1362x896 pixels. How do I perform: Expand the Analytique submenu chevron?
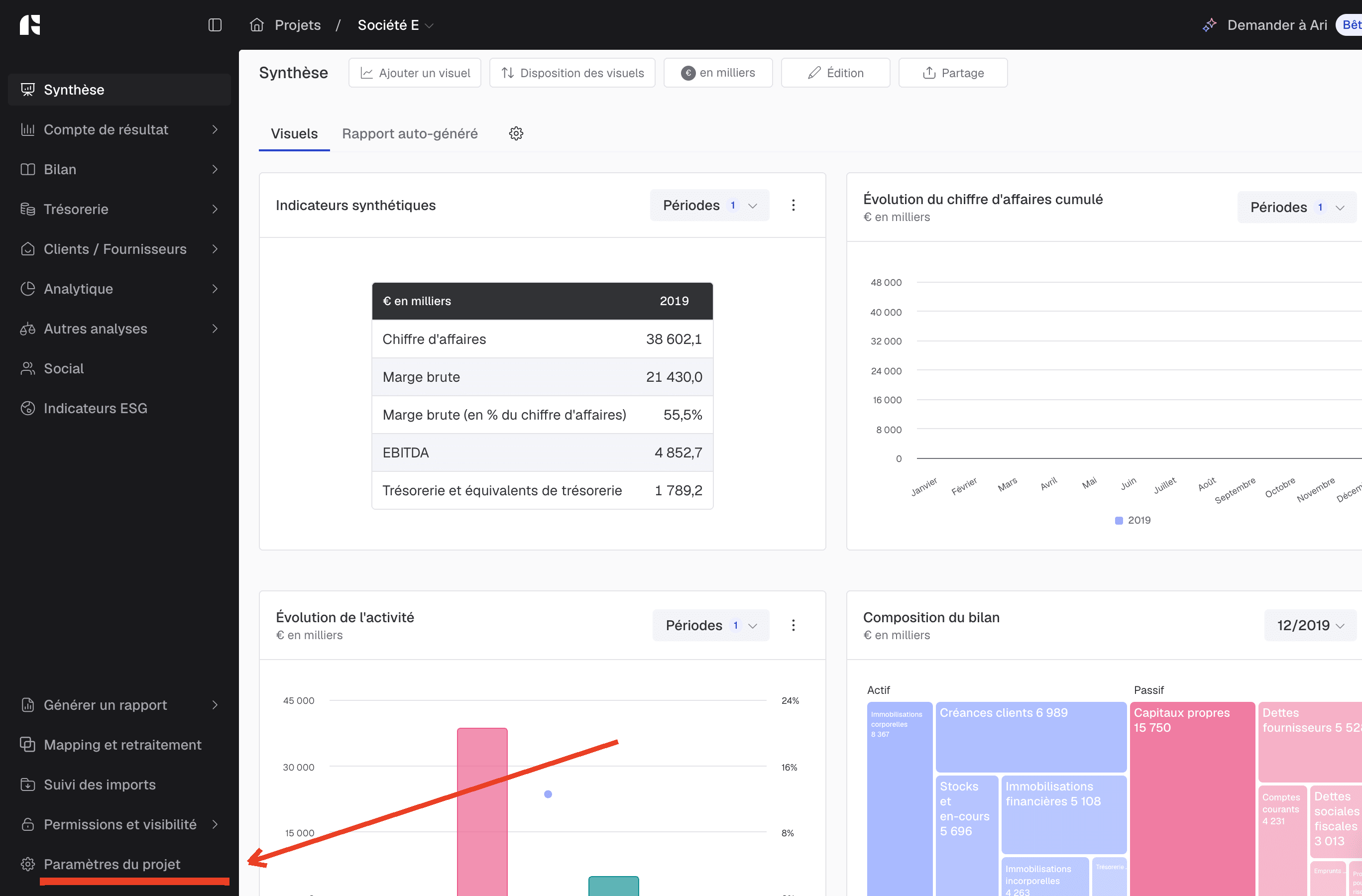[x=215, y=289]
